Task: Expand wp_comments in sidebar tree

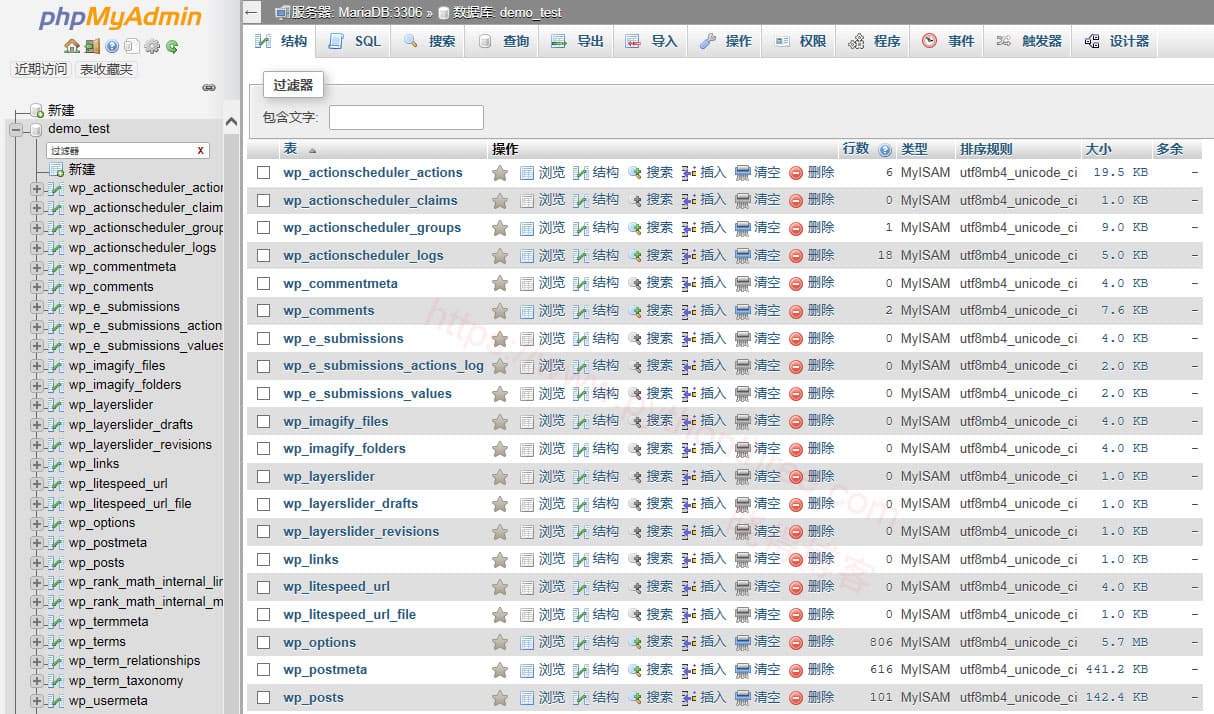Action: (36, 287)
